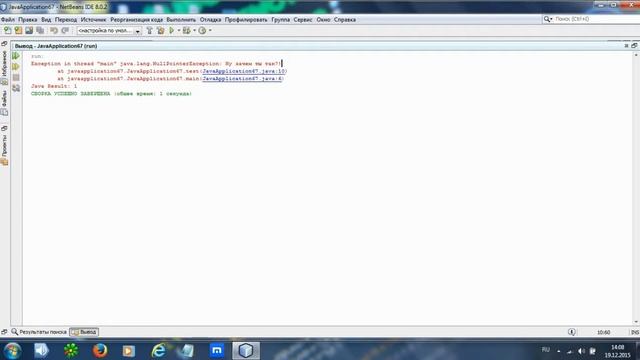
Task: Click the Debug Project toolbar icon
Action: coord(187,31)
